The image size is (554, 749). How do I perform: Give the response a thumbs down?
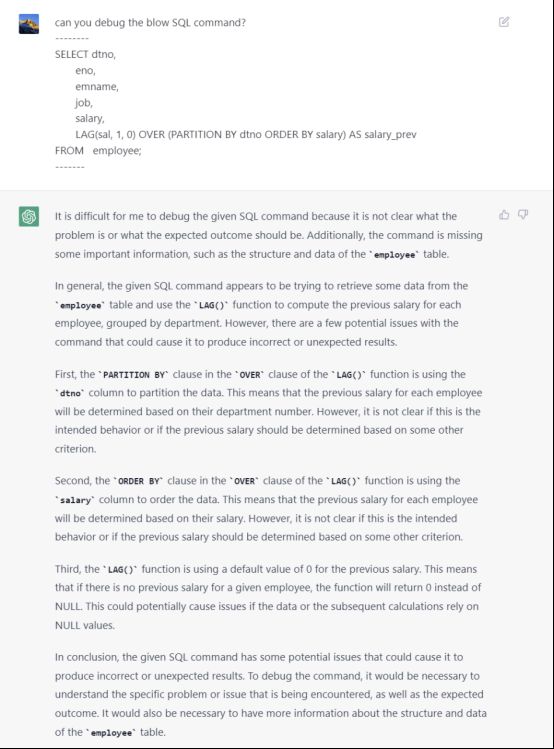pos(523,215)
